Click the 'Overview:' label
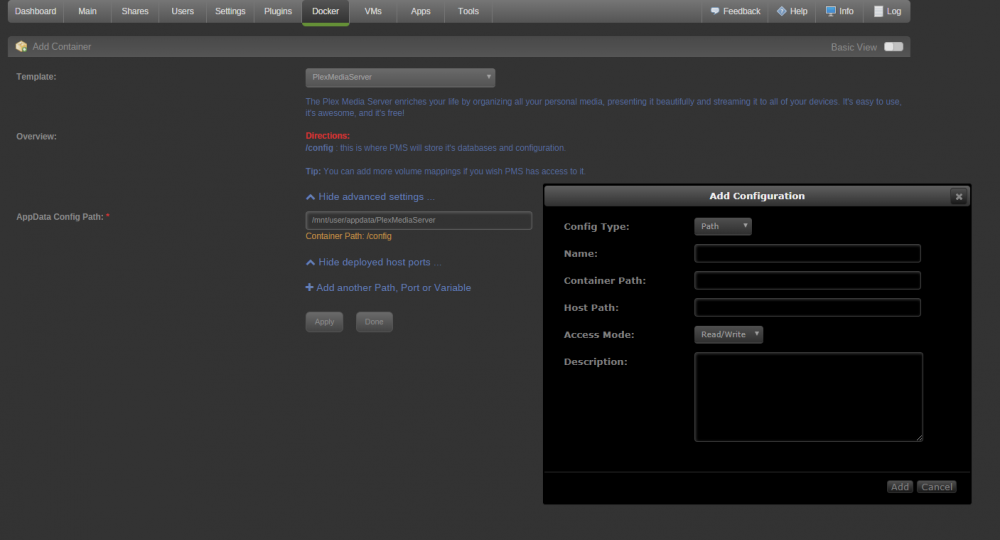The width and height of the screenshot is (1000, 540). tap(36, 136)
